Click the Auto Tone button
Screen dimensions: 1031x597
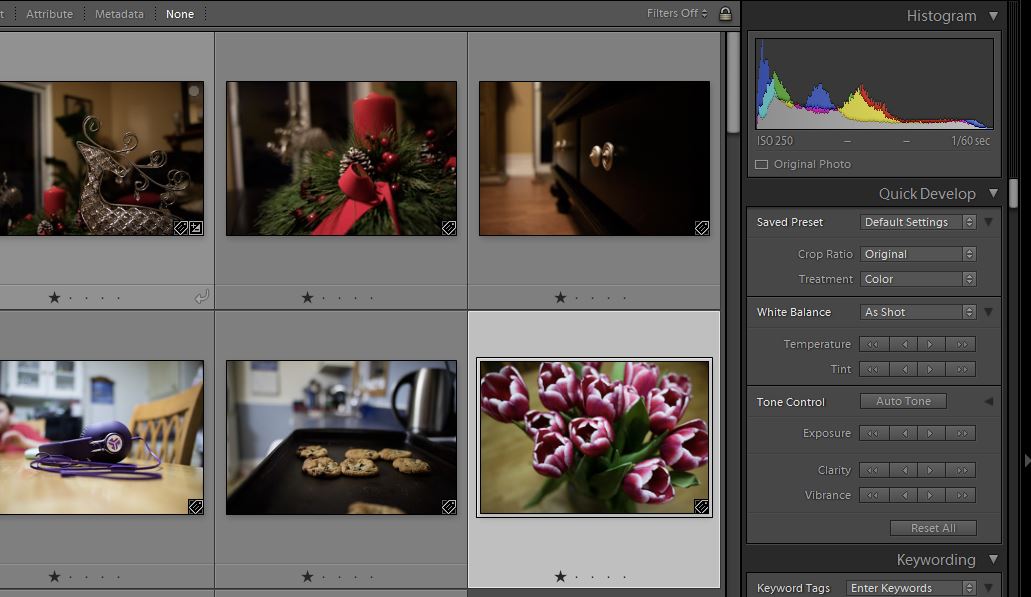pos(903,401)
